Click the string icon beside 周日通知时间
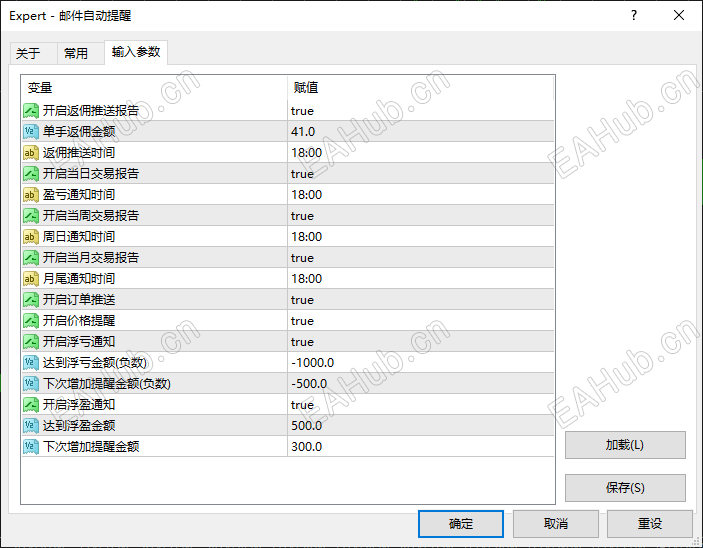 [x=31, y=237]
